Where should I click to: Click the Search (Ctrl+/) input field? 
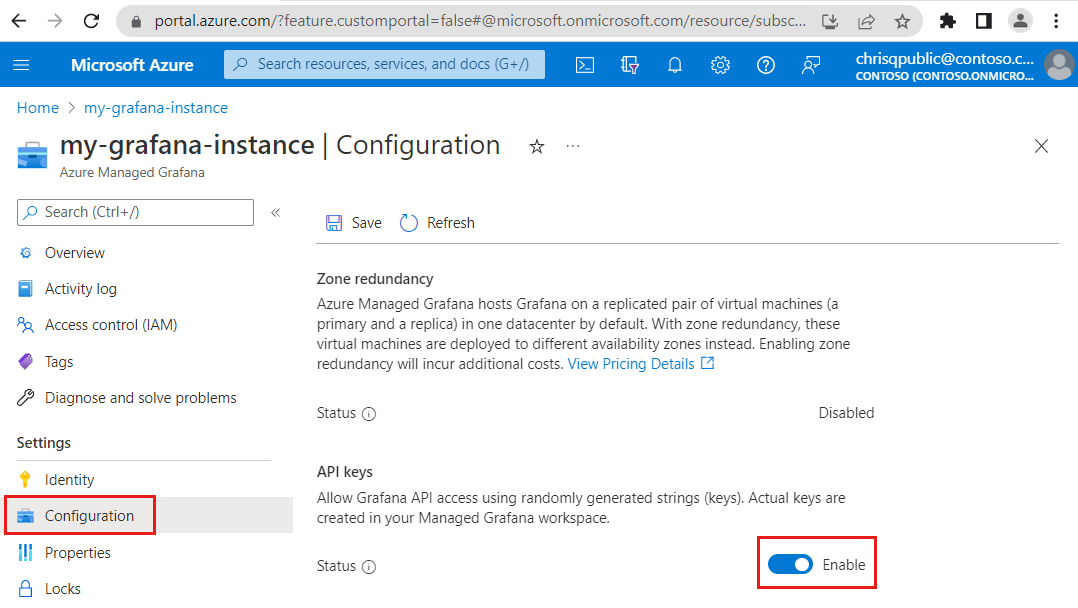(135, 212)
